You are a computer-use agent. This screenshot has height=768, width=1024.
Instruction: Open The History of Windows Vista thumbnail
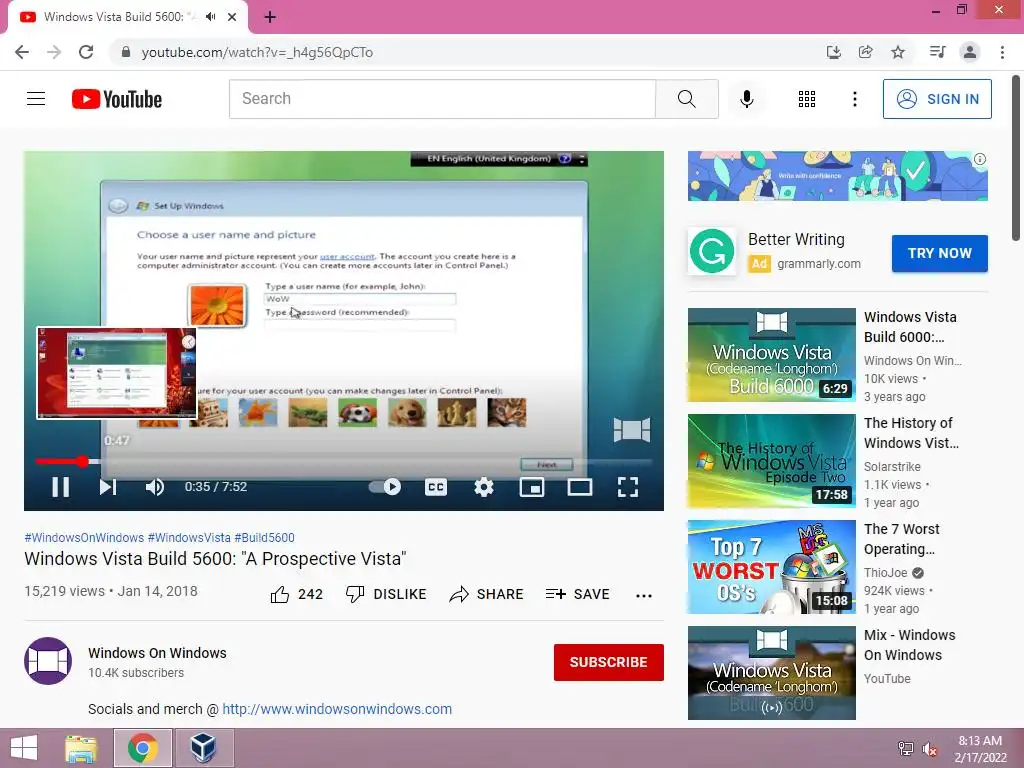771,461
